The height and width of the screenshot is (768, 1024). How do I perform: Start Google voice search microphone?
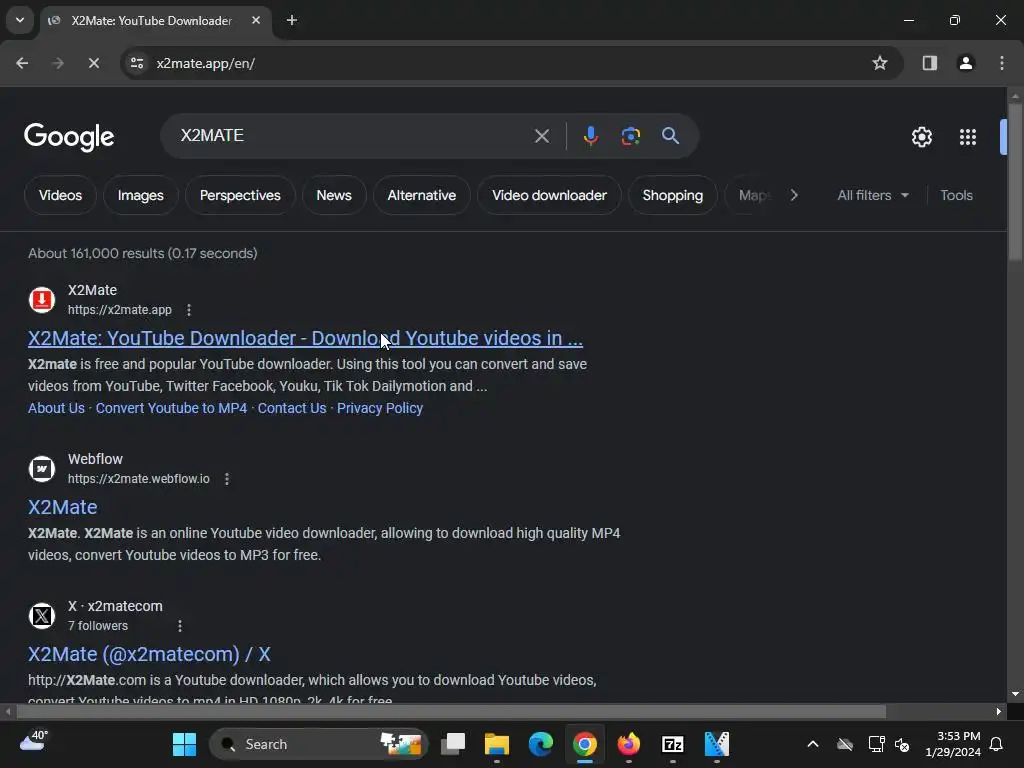coord(590,136)
